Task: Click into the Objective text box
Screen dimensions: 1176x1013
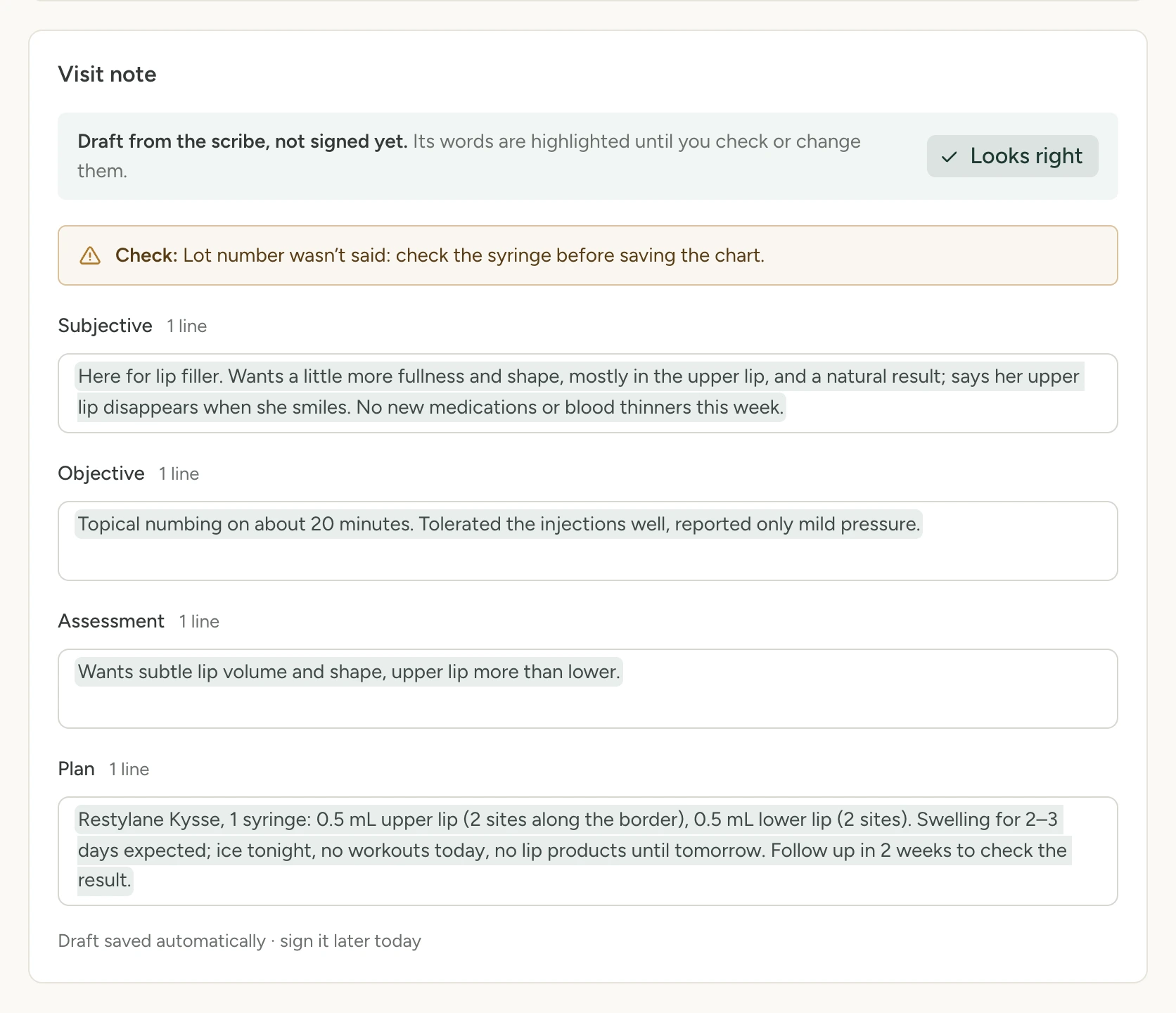Action: pyautogui.click(x=588, y=541)
